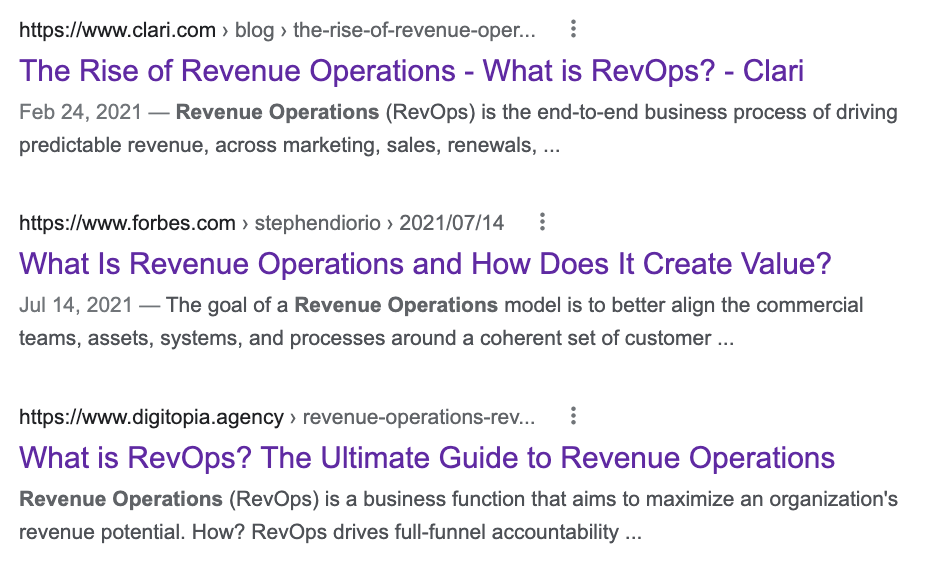Click the forbes.com root URL text
This screenshot has height=578, width=936.
126,222
